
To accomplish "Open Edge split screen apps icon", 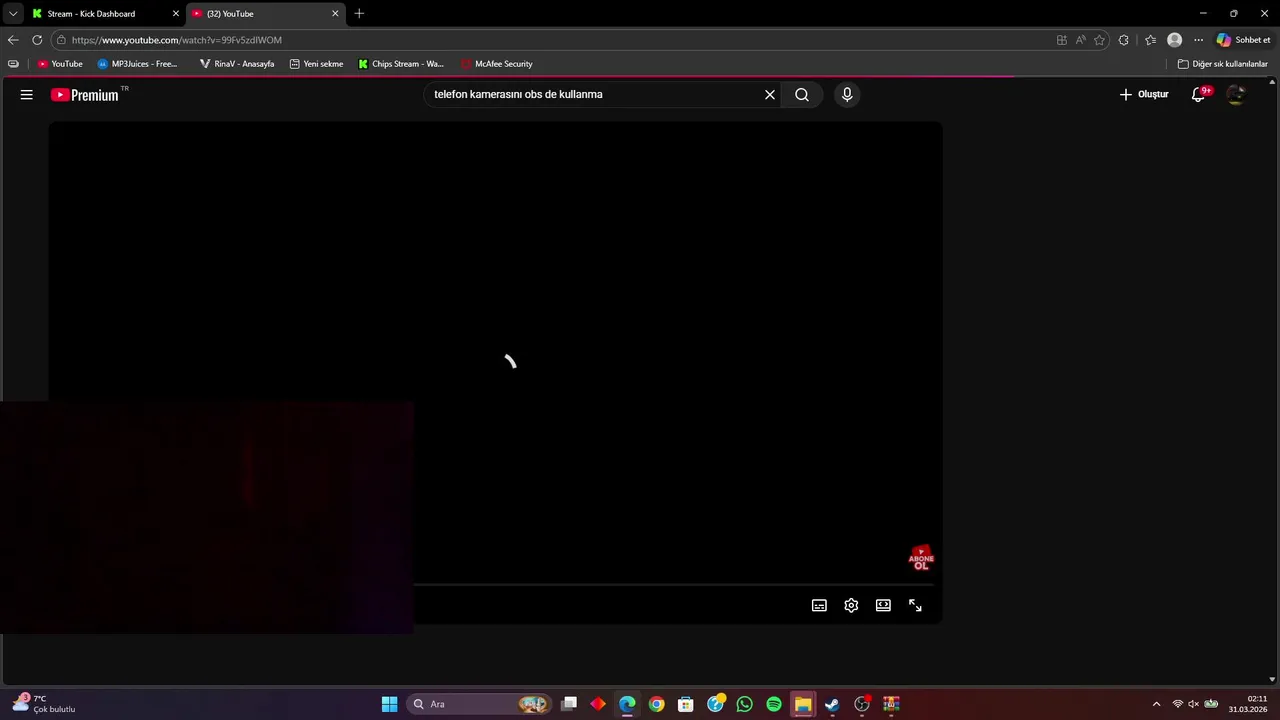I will click(1062, 40).
